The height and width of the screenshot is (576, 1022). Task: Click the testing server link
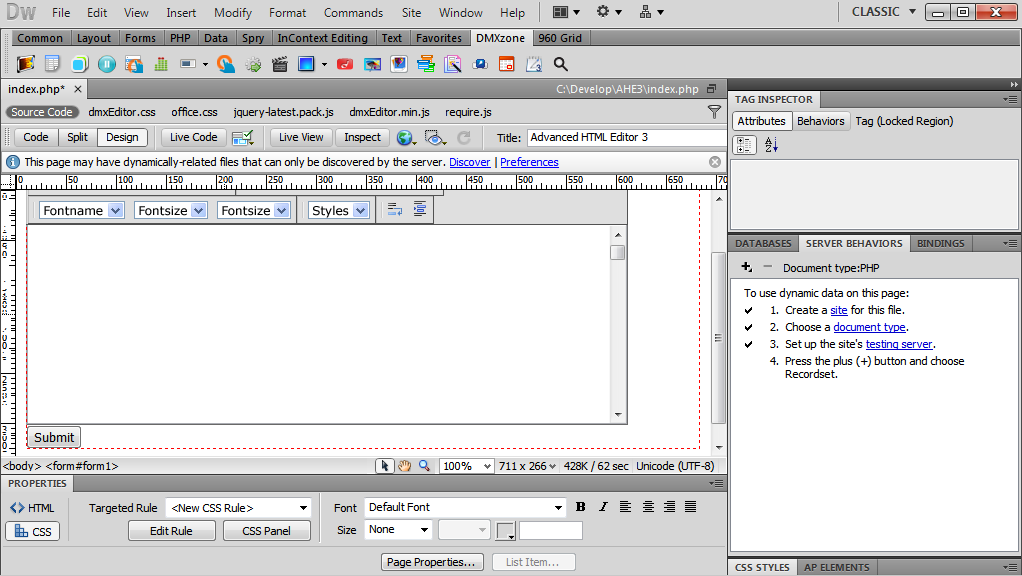(x=899, y=344)
